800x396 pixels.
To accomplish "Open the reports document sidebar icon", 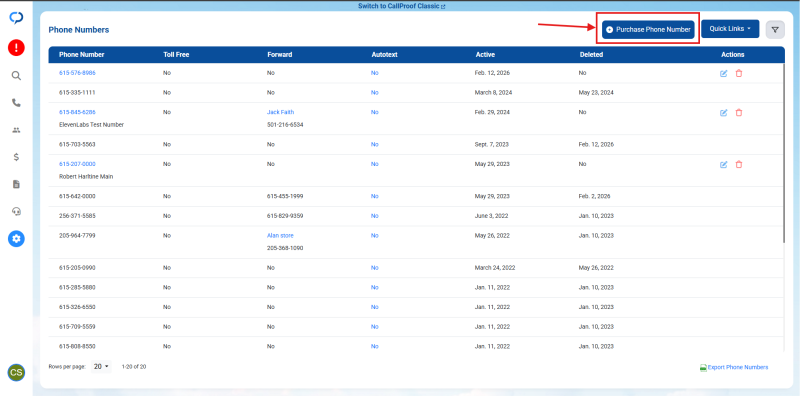I will (x=16, y=184).
